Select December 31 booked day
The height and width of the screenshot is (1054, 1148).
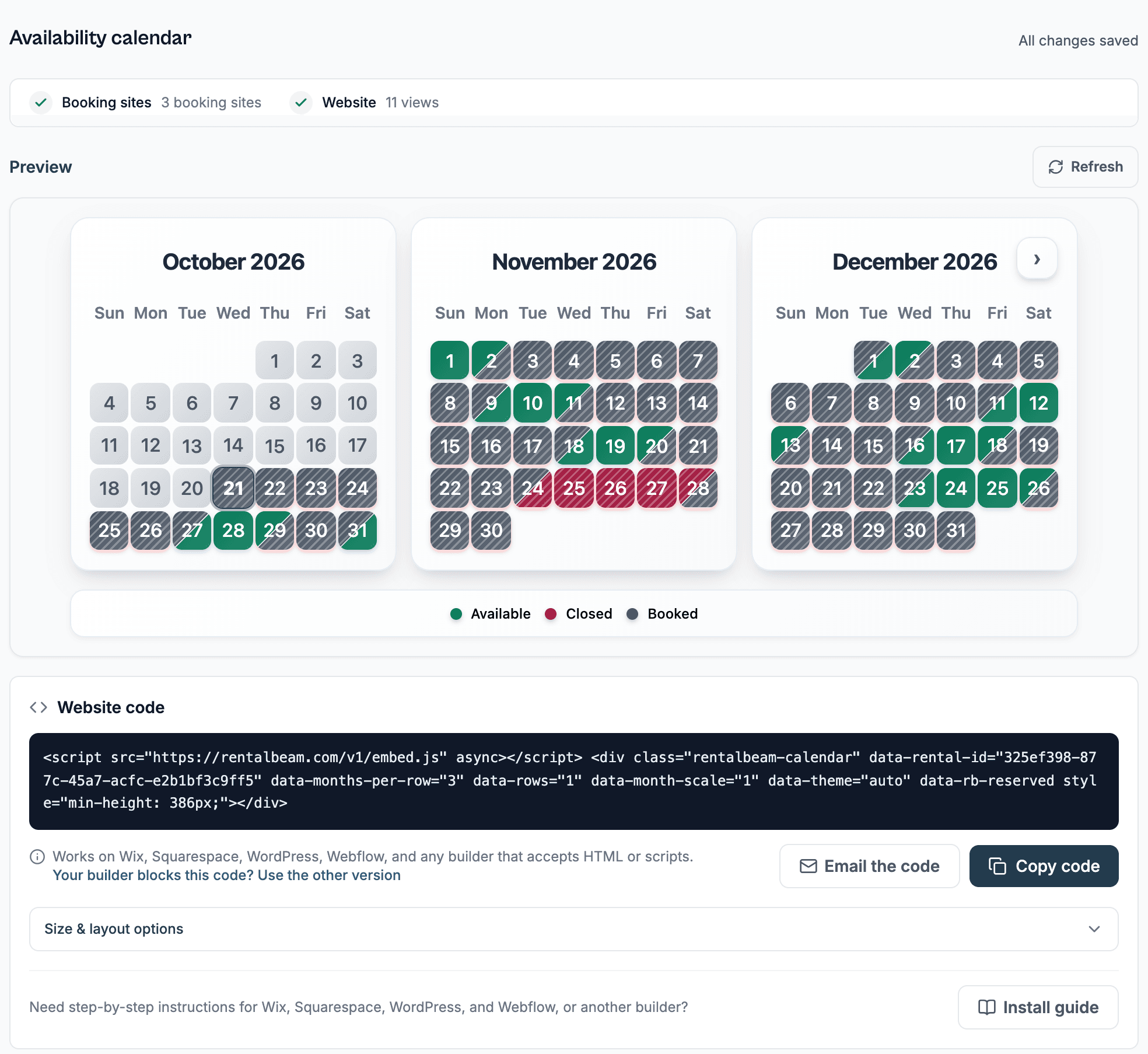point(956,531)
